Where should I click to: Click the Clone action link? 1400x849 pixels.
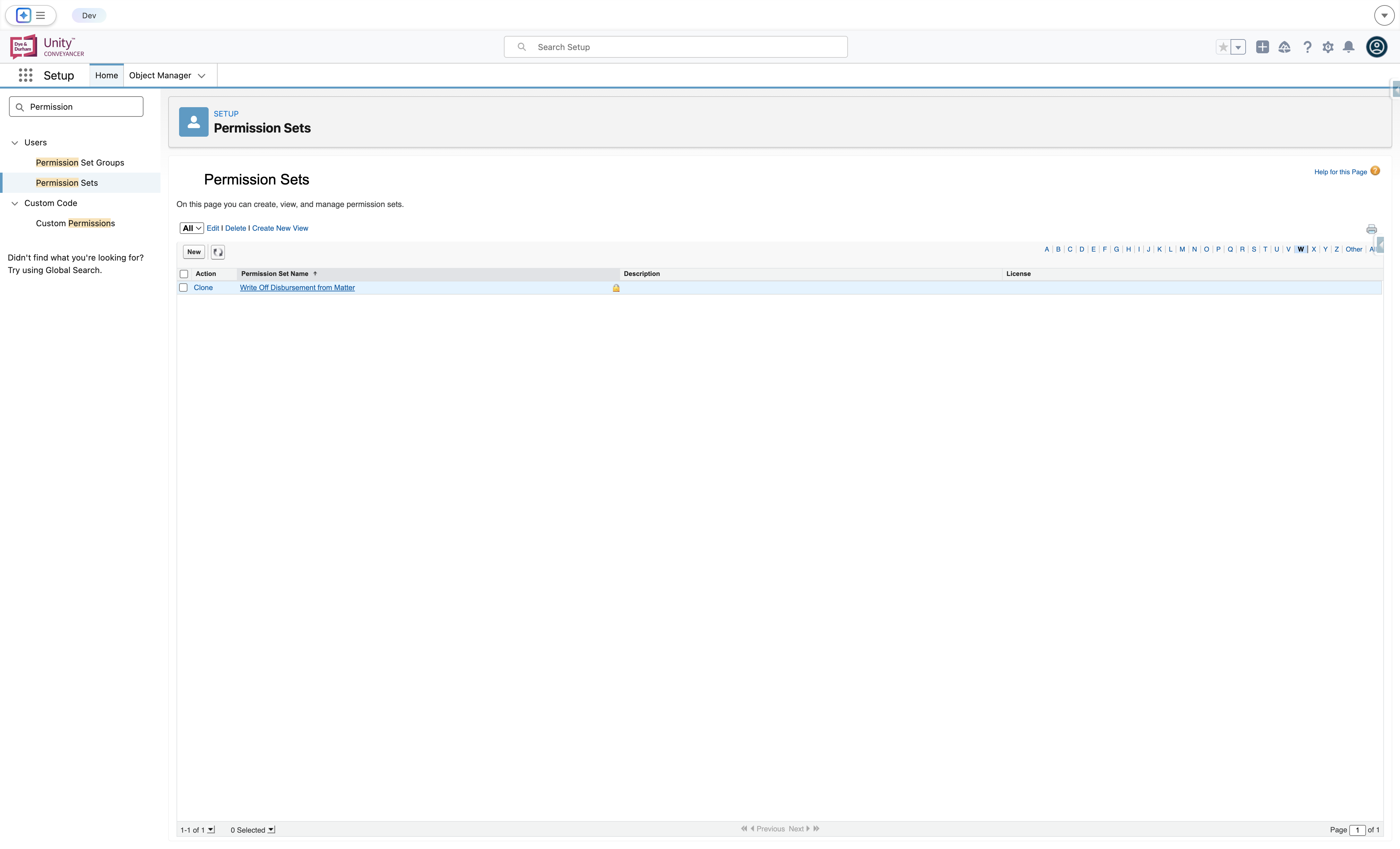point(203,287)
